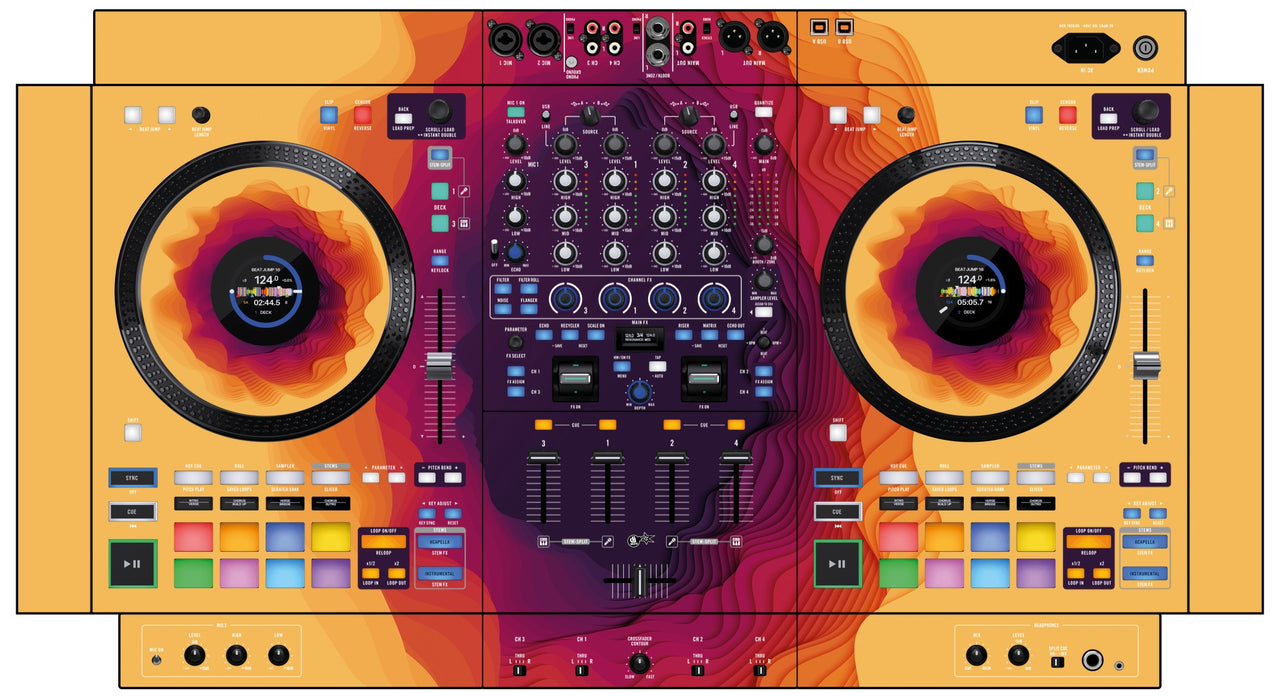The image size is (1280, 698).
Task: Click the channel 3 HIGH EQ knob
Action: (565, 181)
